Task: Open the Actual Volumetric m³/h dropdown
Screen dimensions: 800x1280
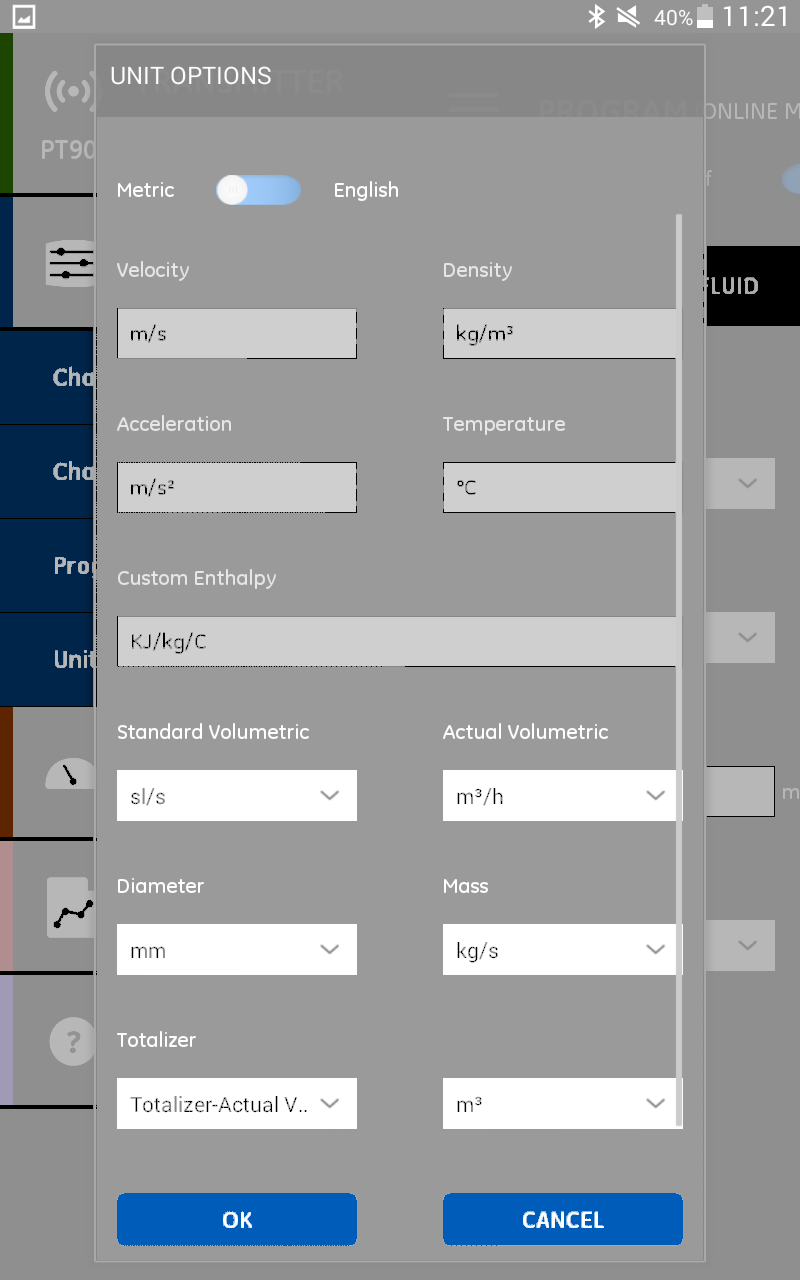Action: click(x=562, y=796)
